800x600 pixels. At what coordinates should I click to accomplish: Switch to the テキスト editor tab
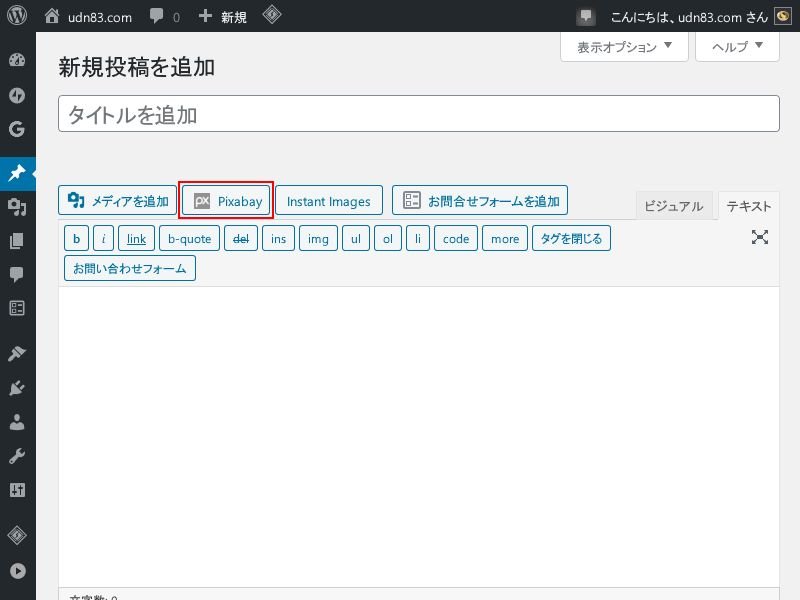point(748,206)
